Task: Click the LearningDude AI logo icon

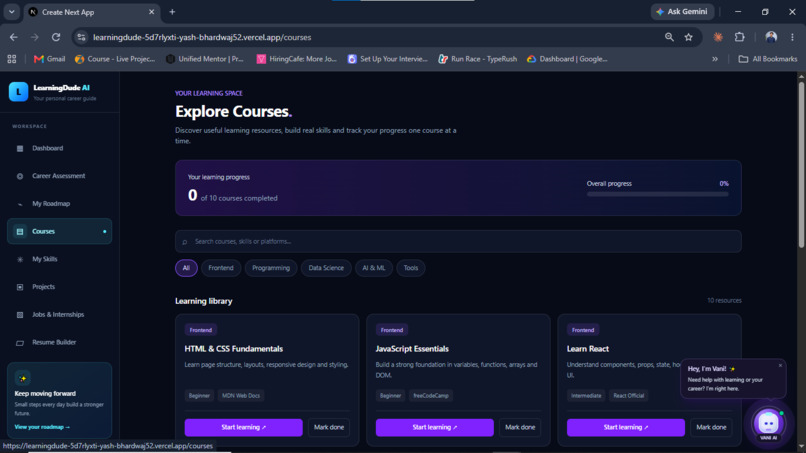Action: [19, 92]
